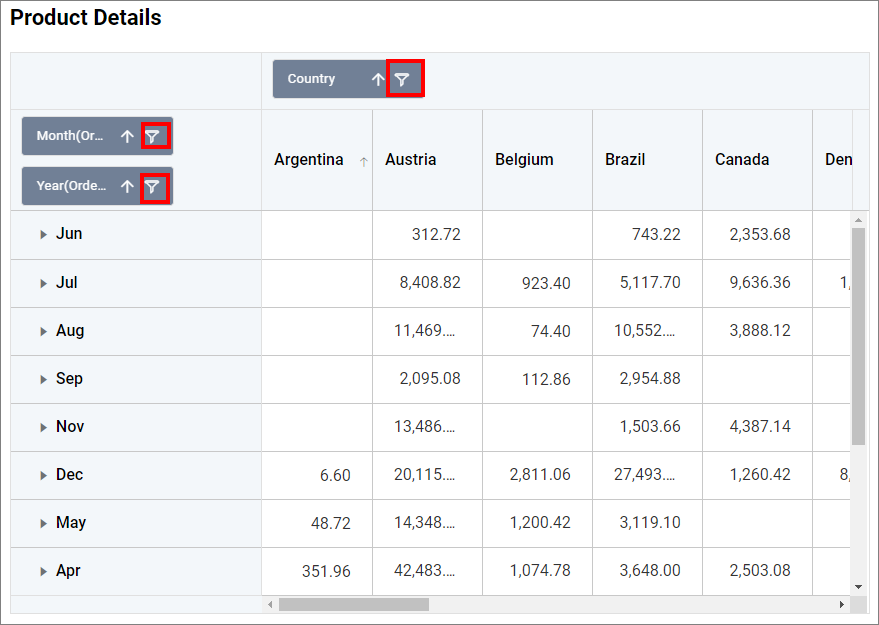The width and height of the screenshot is (879, 625).
Task: Expand the Dec row
Action: 43,475
